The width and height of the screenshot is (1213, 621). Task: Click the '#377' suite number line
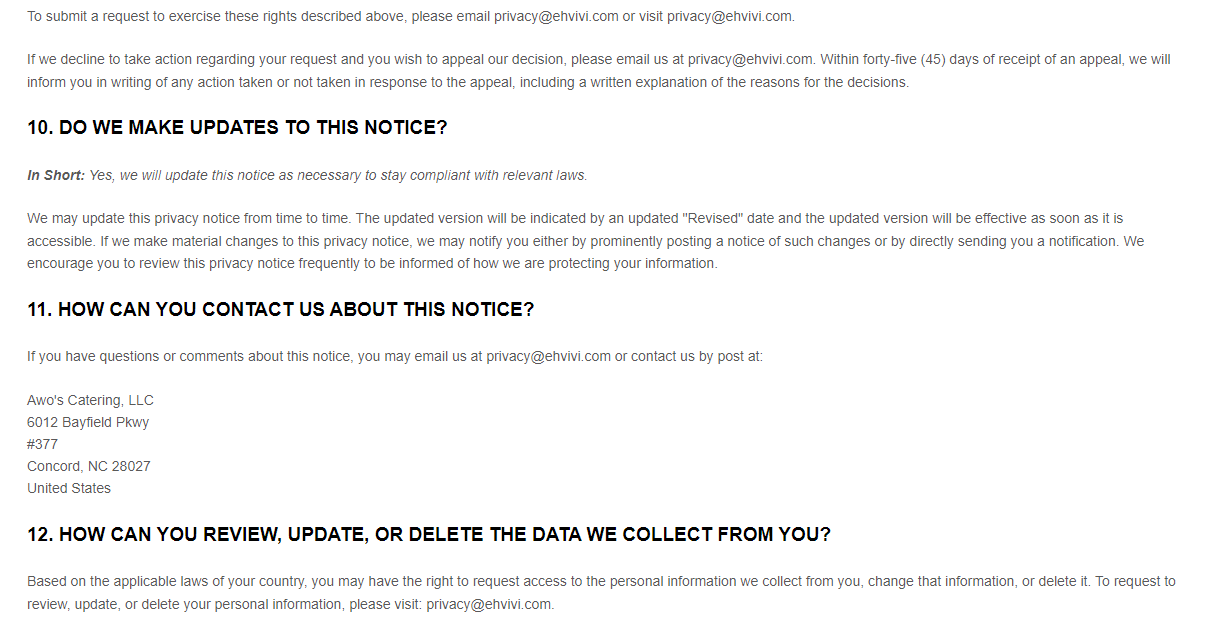click(43, 444)
